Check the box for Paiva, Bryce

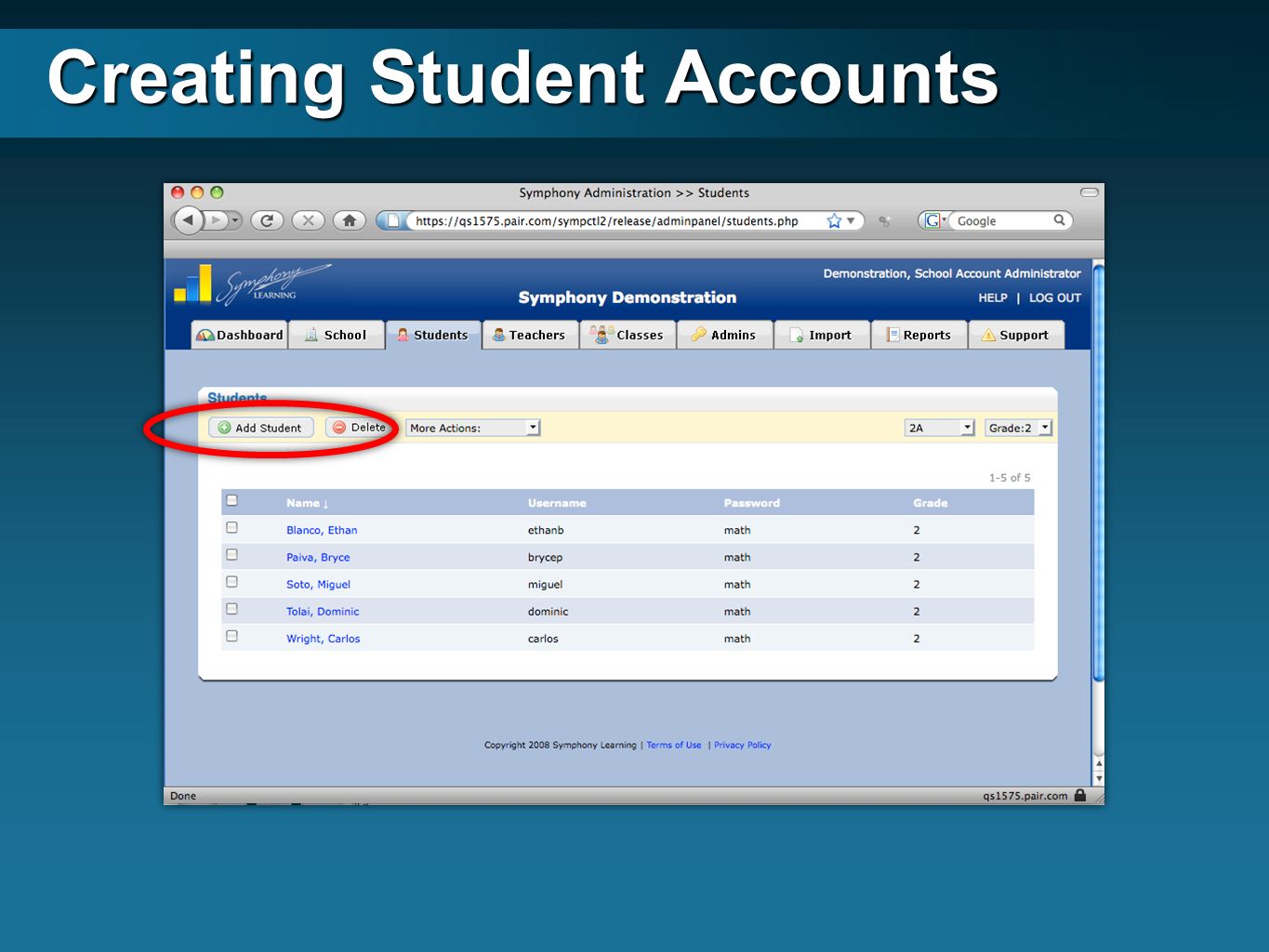232,554
